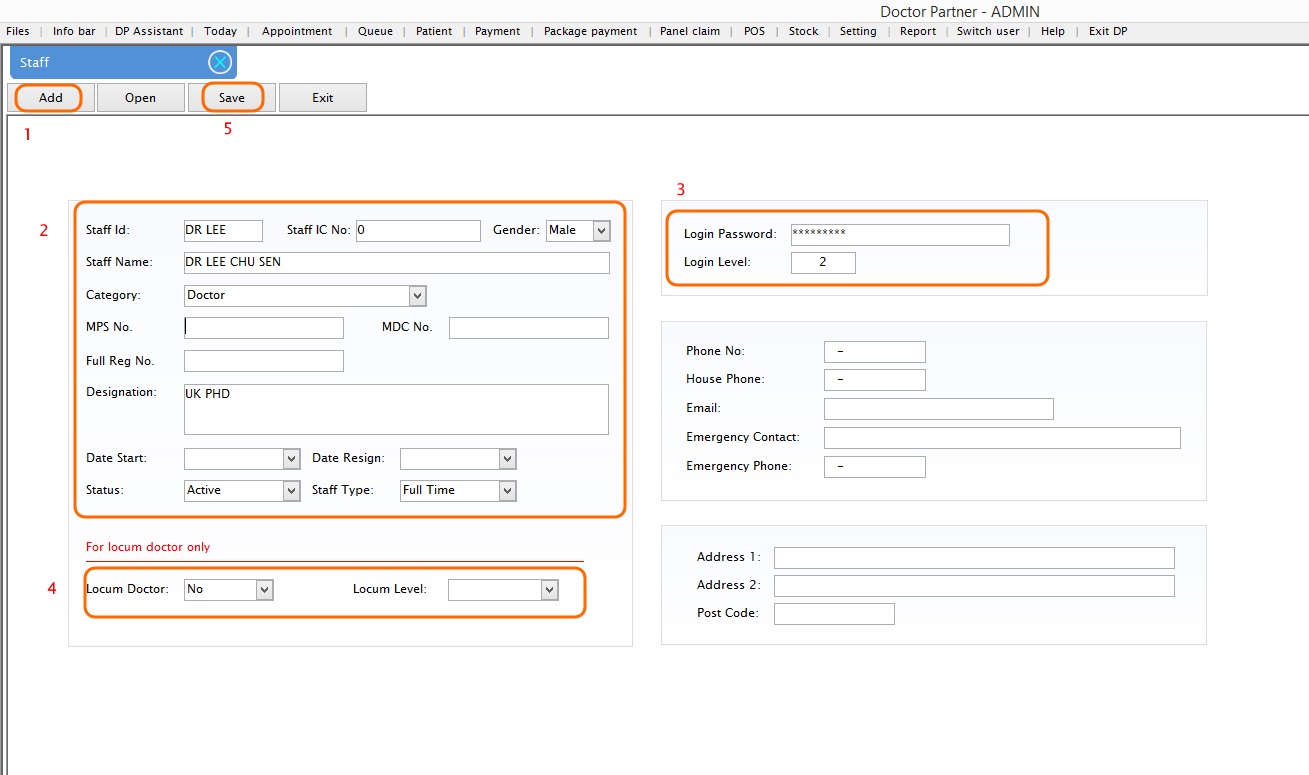Open the Locum Level dropdown
The image size is (1309, 775).
coord(549,590)
